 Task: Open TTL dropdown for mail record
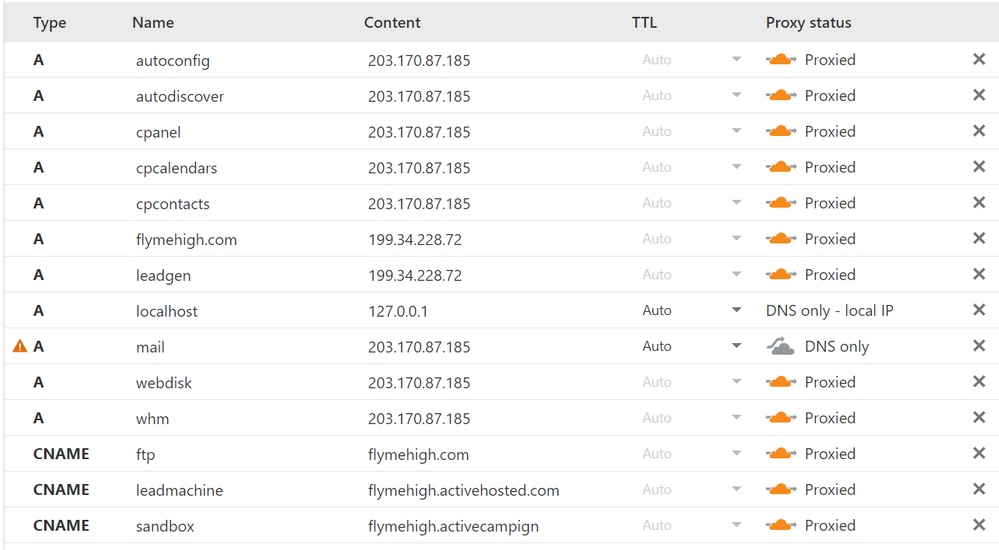coord(737,346)
